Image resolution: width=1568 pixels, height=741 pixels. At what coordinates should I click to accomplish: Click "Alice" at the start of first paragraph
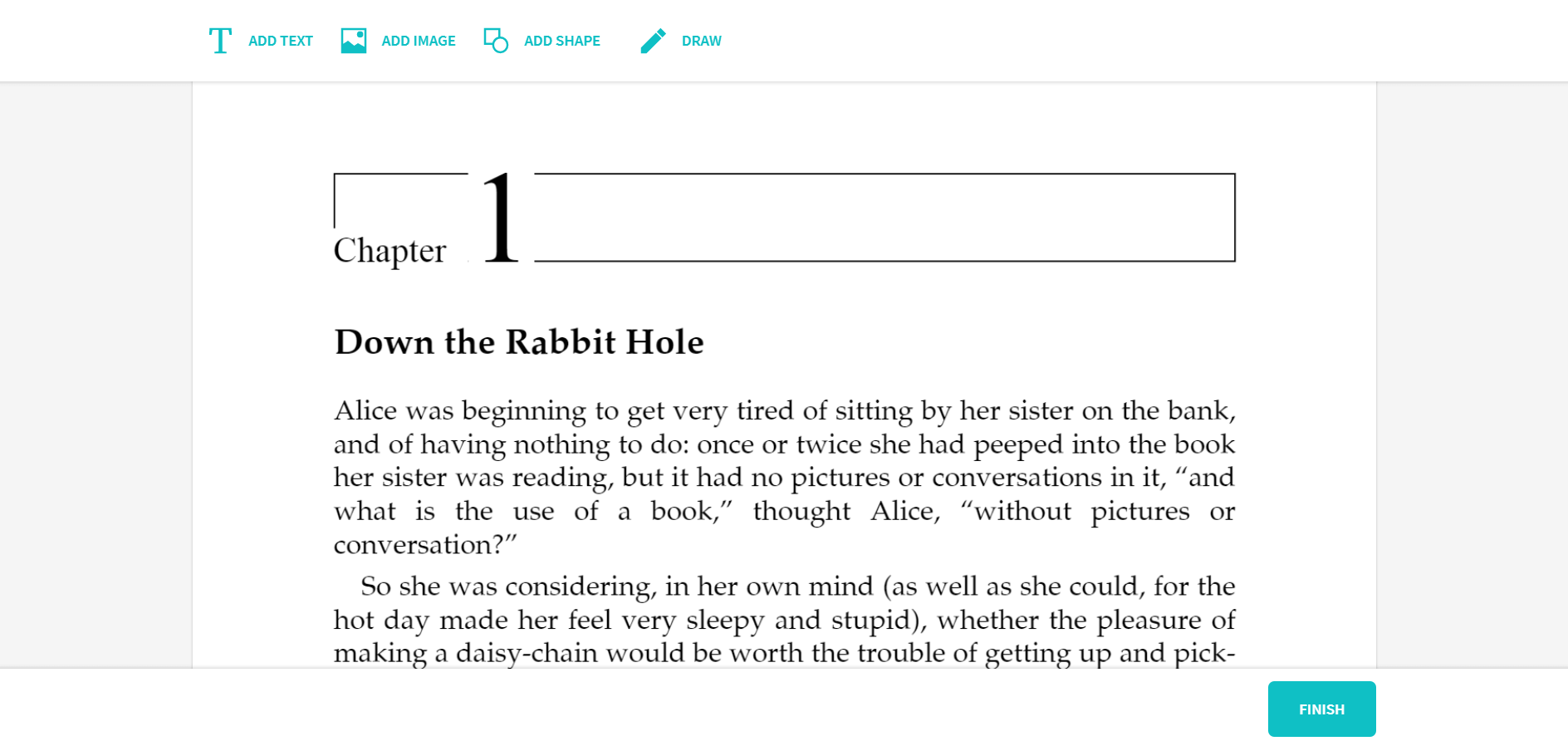pyautogui.click(x=365, y=410)
